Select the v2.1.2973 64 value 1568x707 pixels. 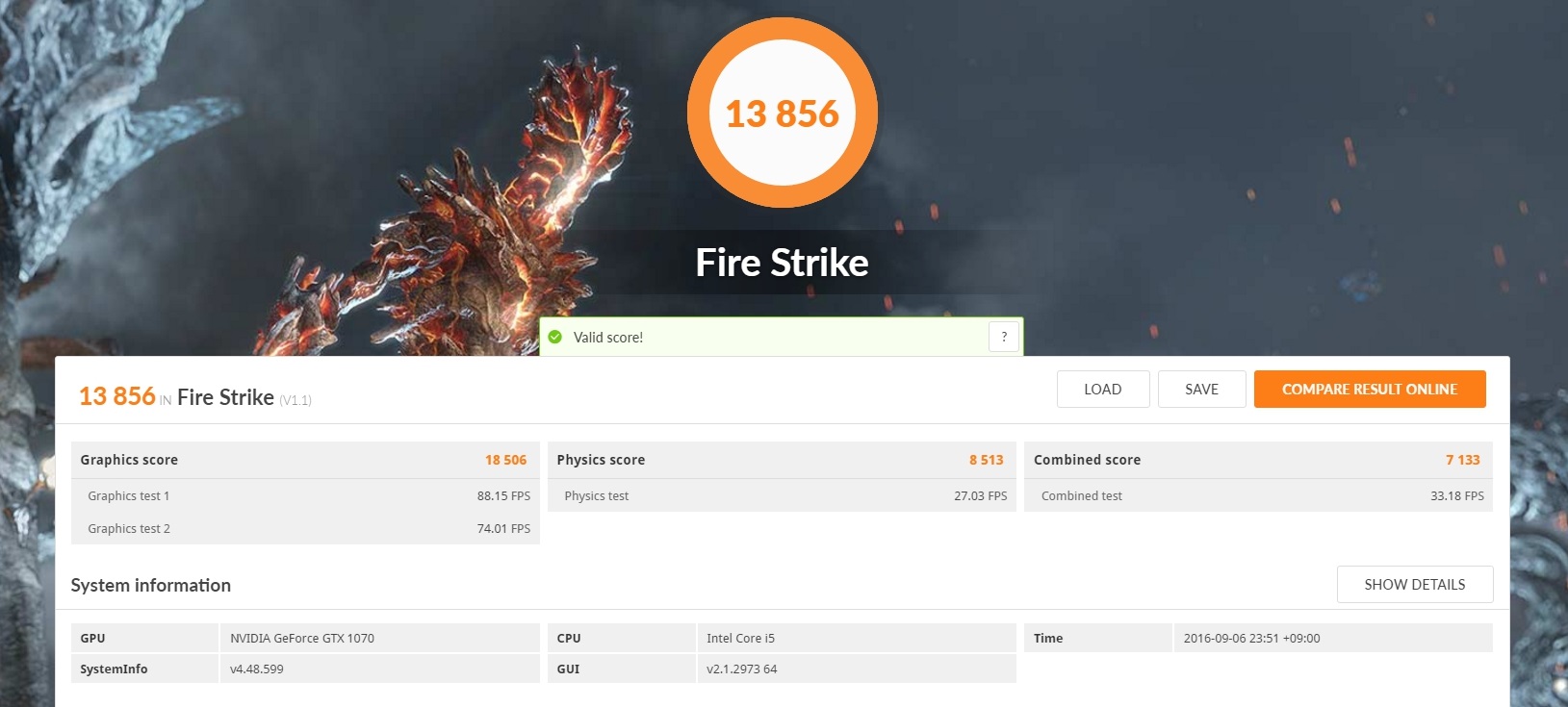click(x=742, y=669)
